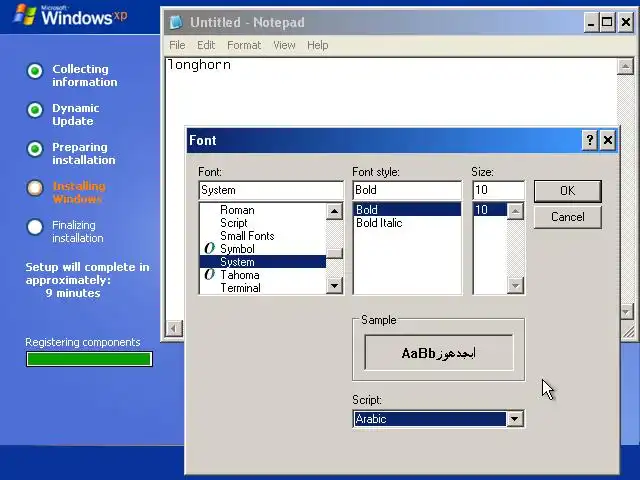Click the Font style input field
Image resolution: width=640 pixels, height=480 pixels.
(x=407, y=190)
